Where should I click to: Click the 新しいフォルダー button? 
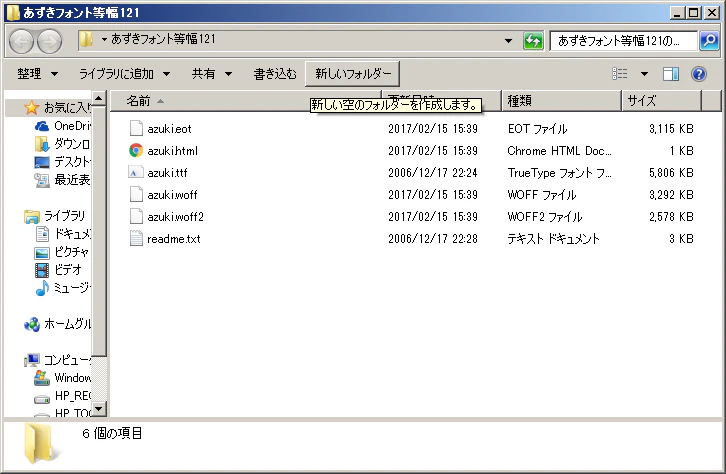(352, 74)
